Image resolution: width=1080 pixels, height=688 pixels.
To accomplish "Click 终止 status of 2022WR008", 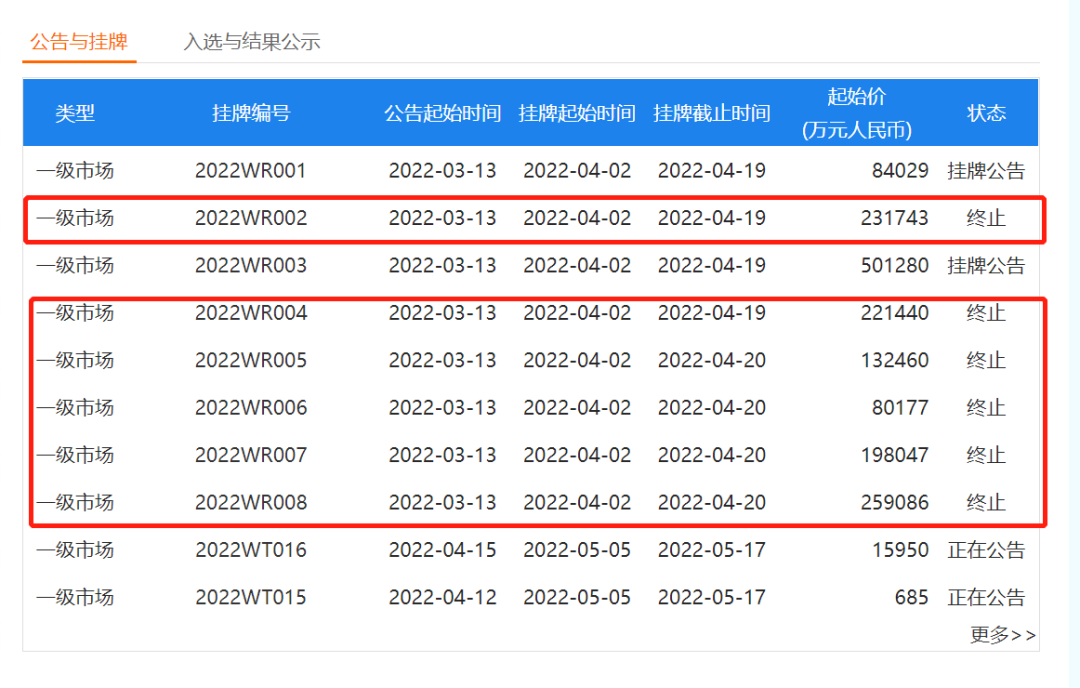I will [986, 503].
